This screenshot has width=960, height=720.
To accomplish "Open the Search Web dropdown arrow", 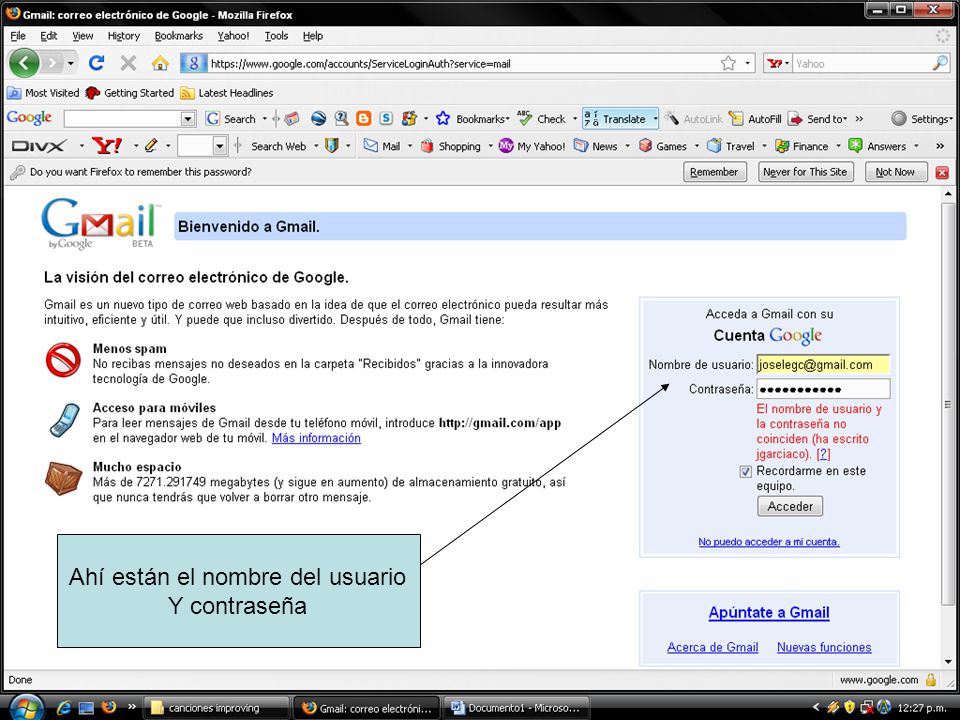I will (x=316, y=146).
